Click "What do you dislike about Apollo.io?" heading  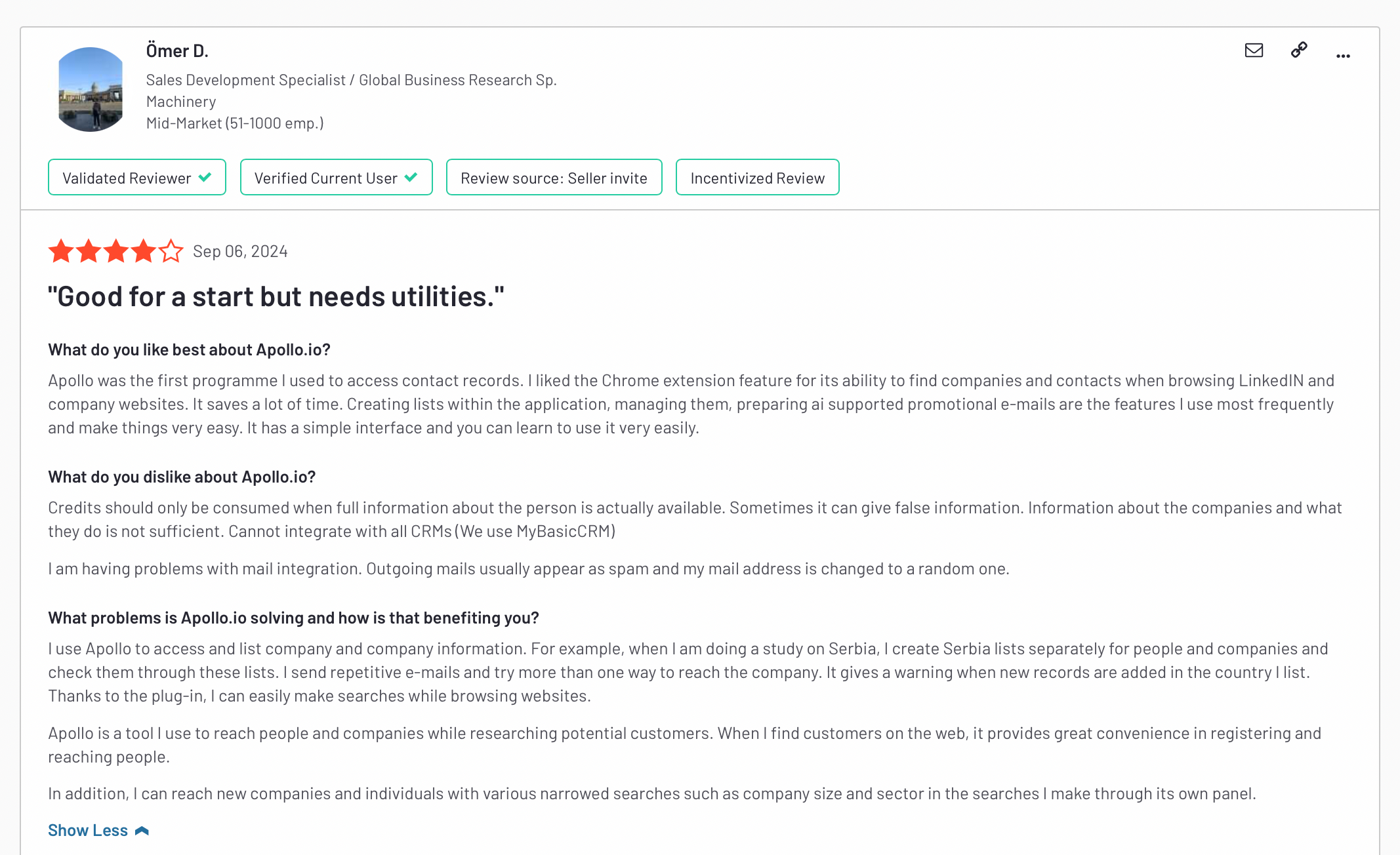(x=182, y=477)
